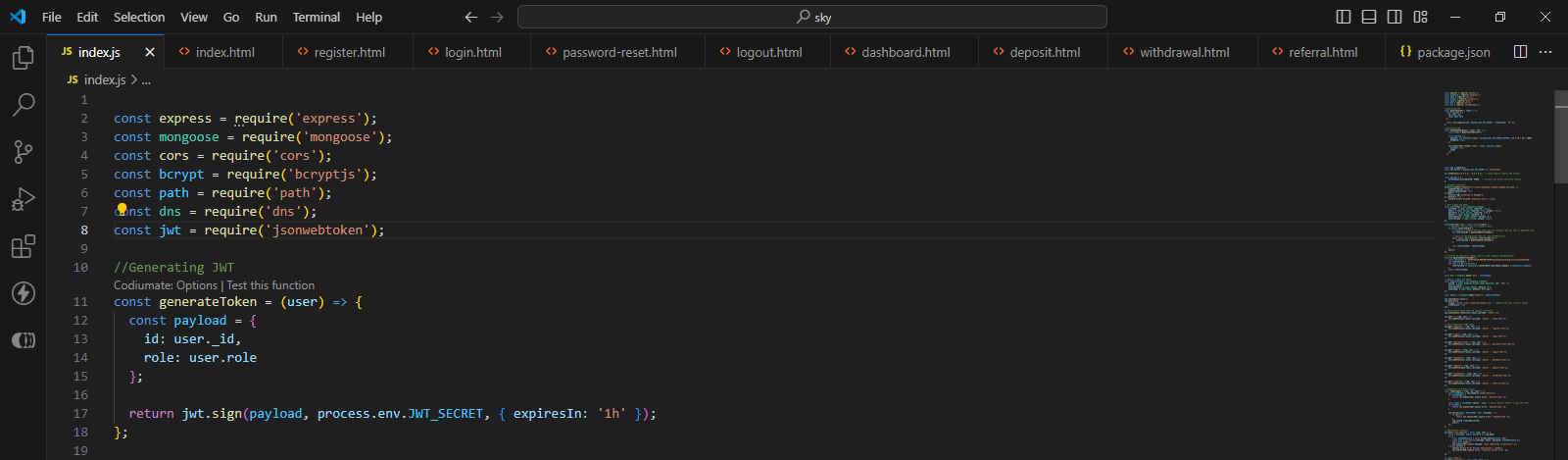Click 'bcryptjs' string on line 5

pos(325,174)
